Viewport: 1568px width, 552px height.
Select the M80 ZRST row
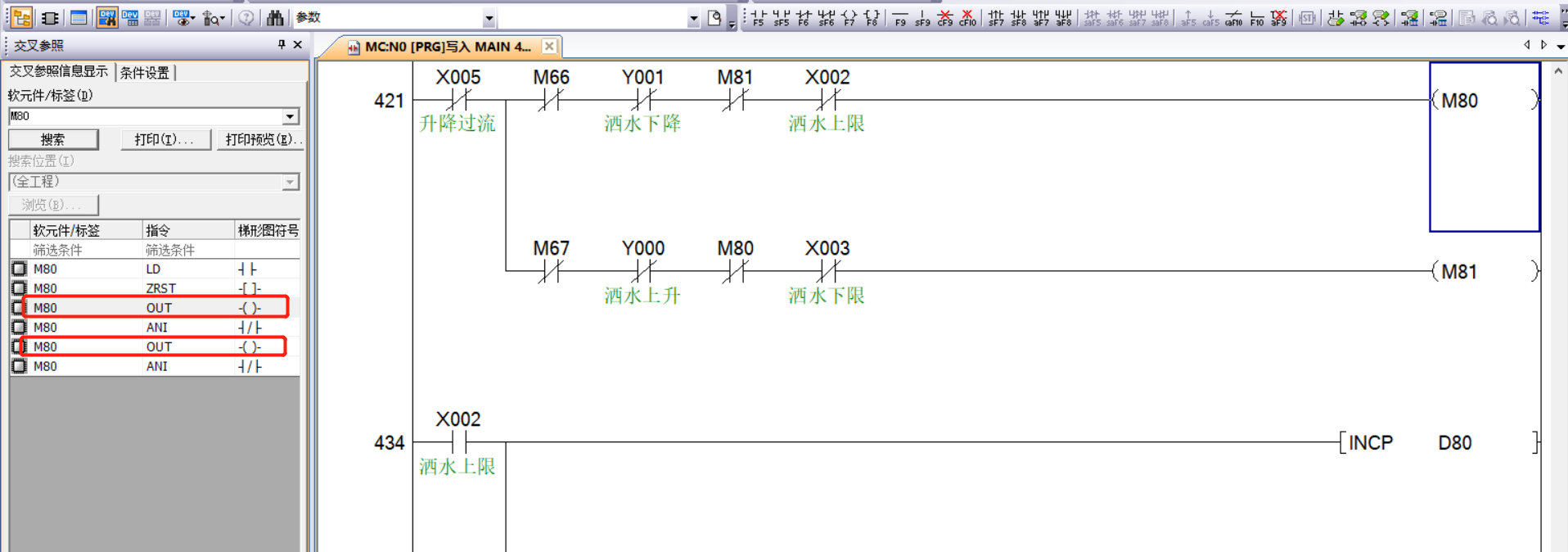click(x=155, y=288)
